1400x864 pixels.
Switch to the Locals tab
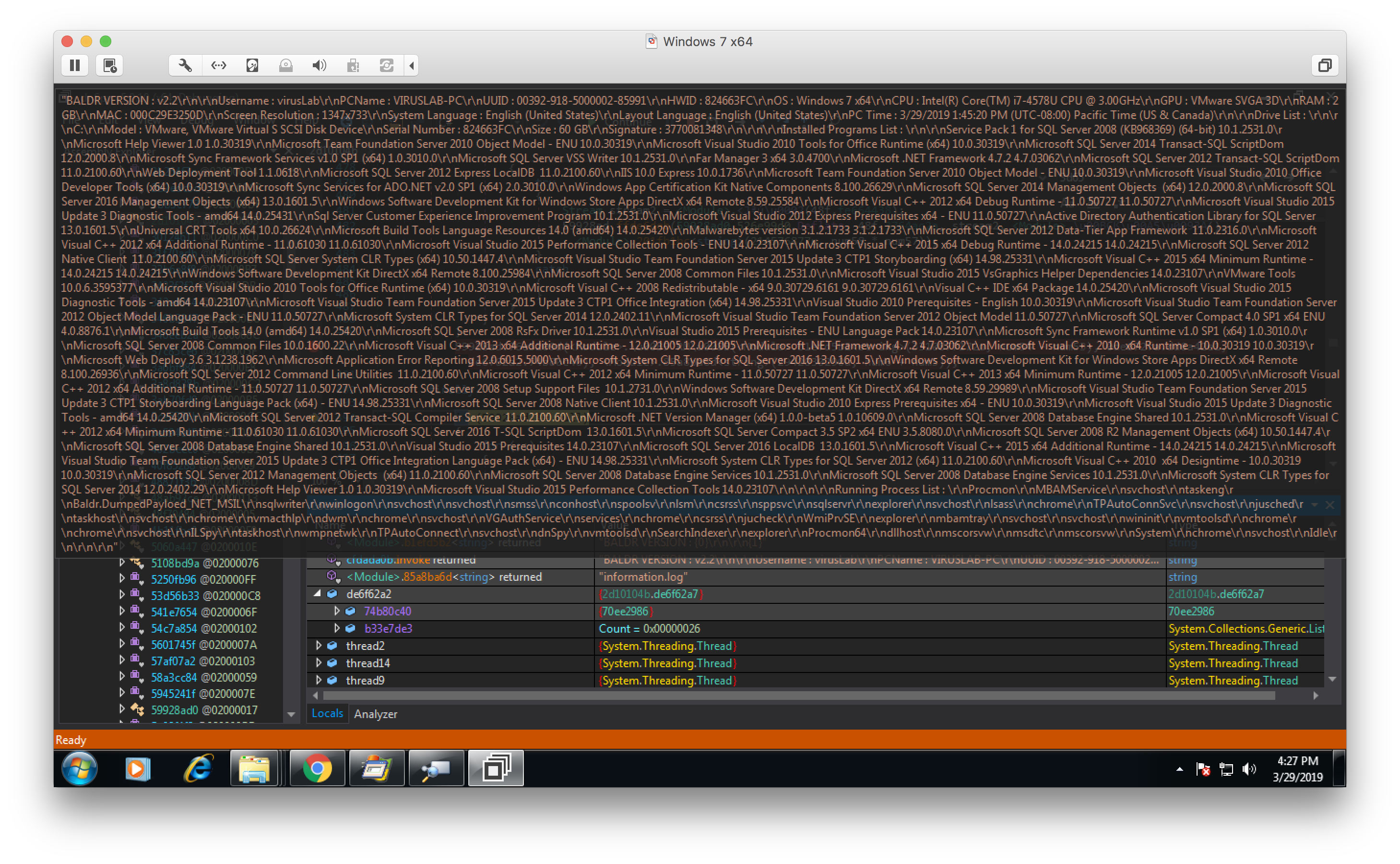pyautogui.click(x=327, y=713)
